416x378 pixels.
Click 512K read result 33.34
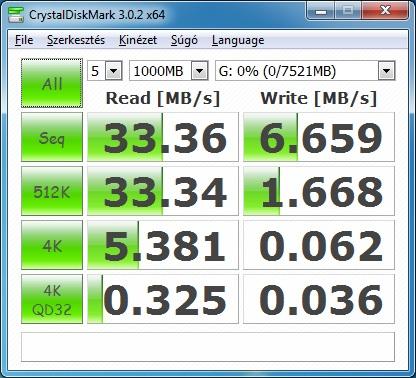click(163, 191)
